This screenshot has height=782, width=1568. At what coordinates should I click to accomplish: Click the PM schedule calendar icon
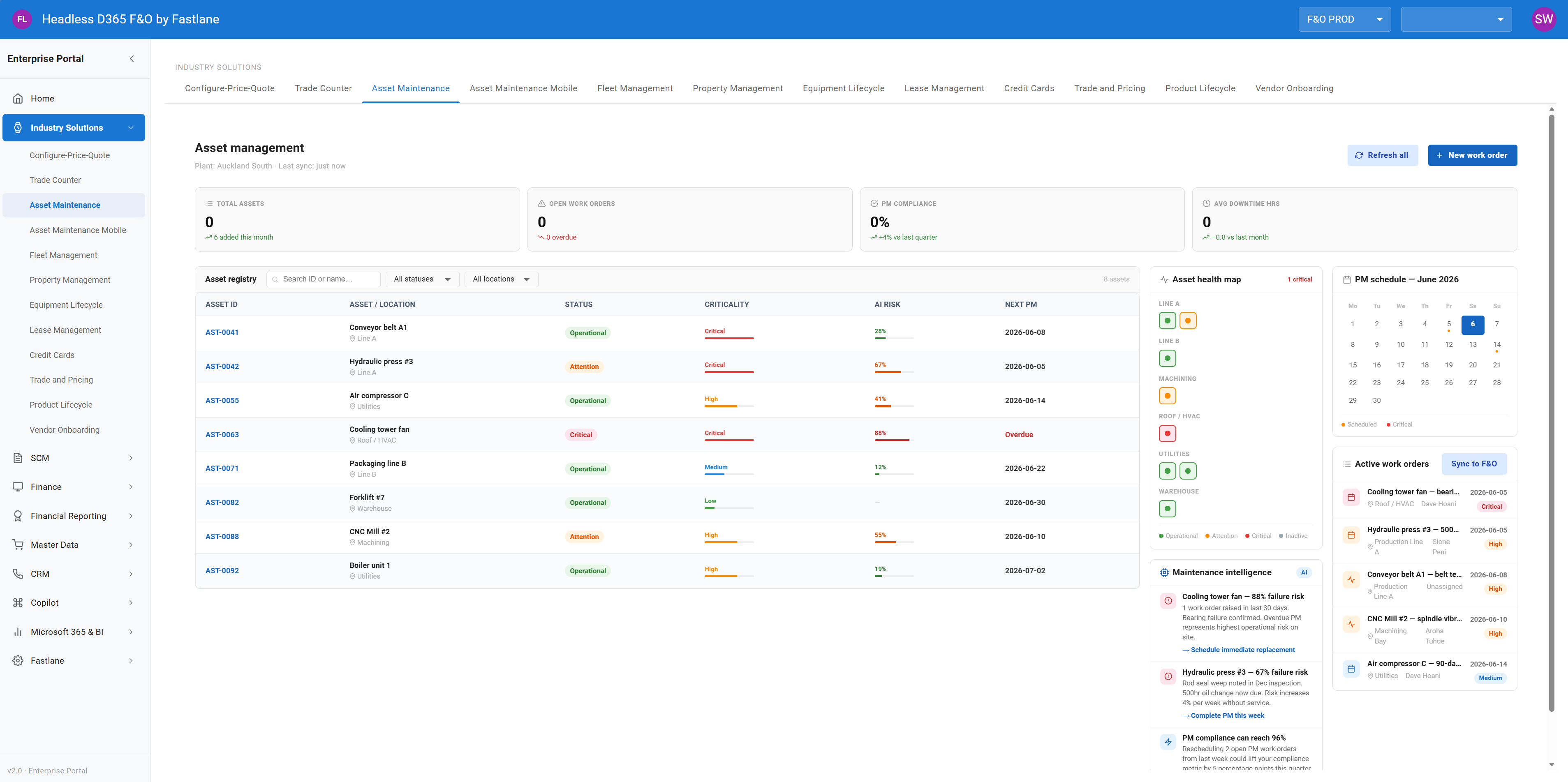(1346, 280)
